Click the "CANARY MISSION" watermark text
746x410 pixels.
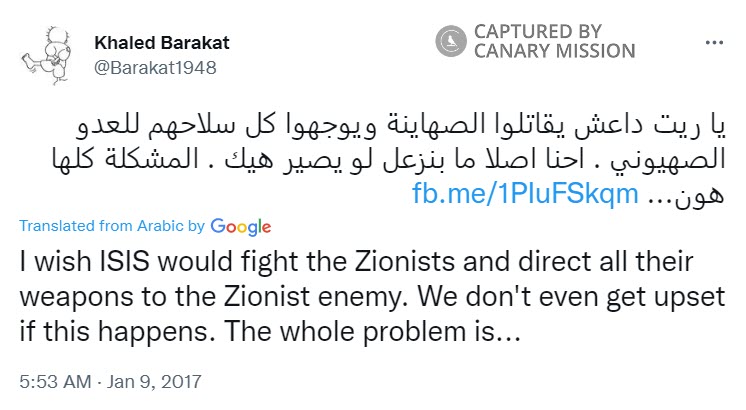point(554,51)
